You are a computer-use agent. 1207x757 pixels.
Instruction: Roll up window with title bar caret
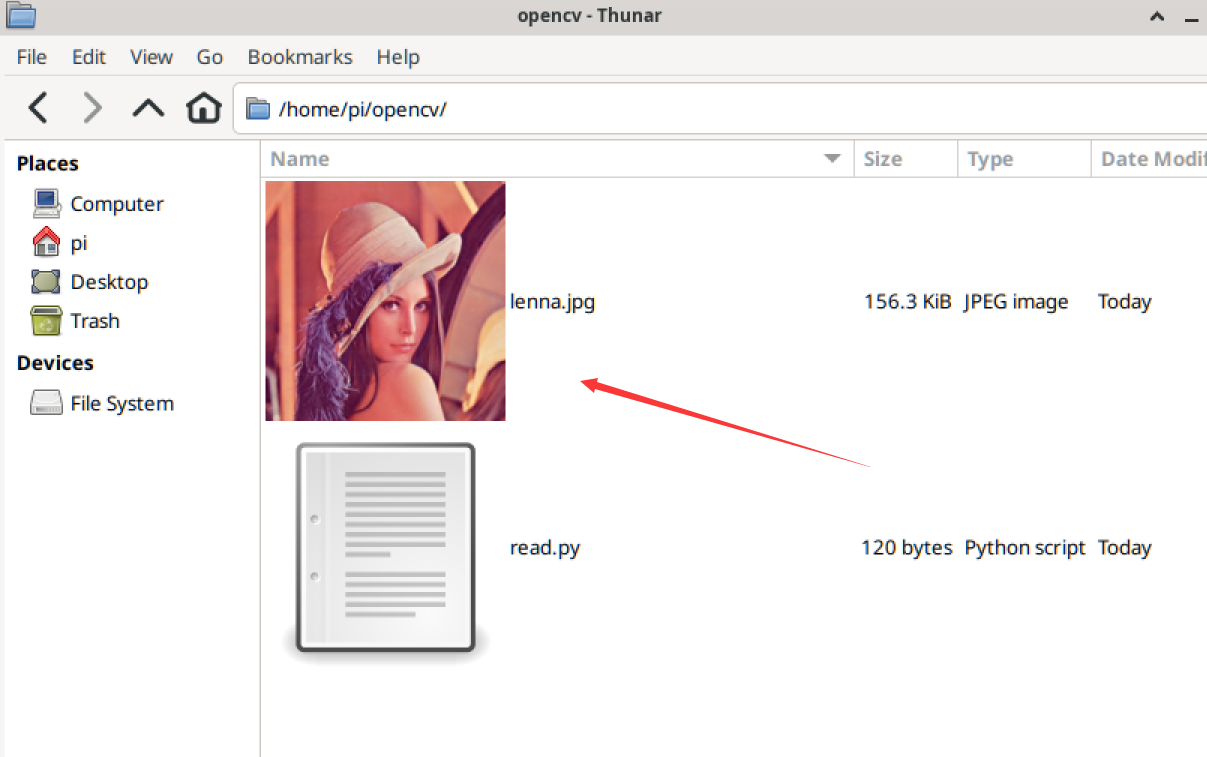pos(1157,16)
